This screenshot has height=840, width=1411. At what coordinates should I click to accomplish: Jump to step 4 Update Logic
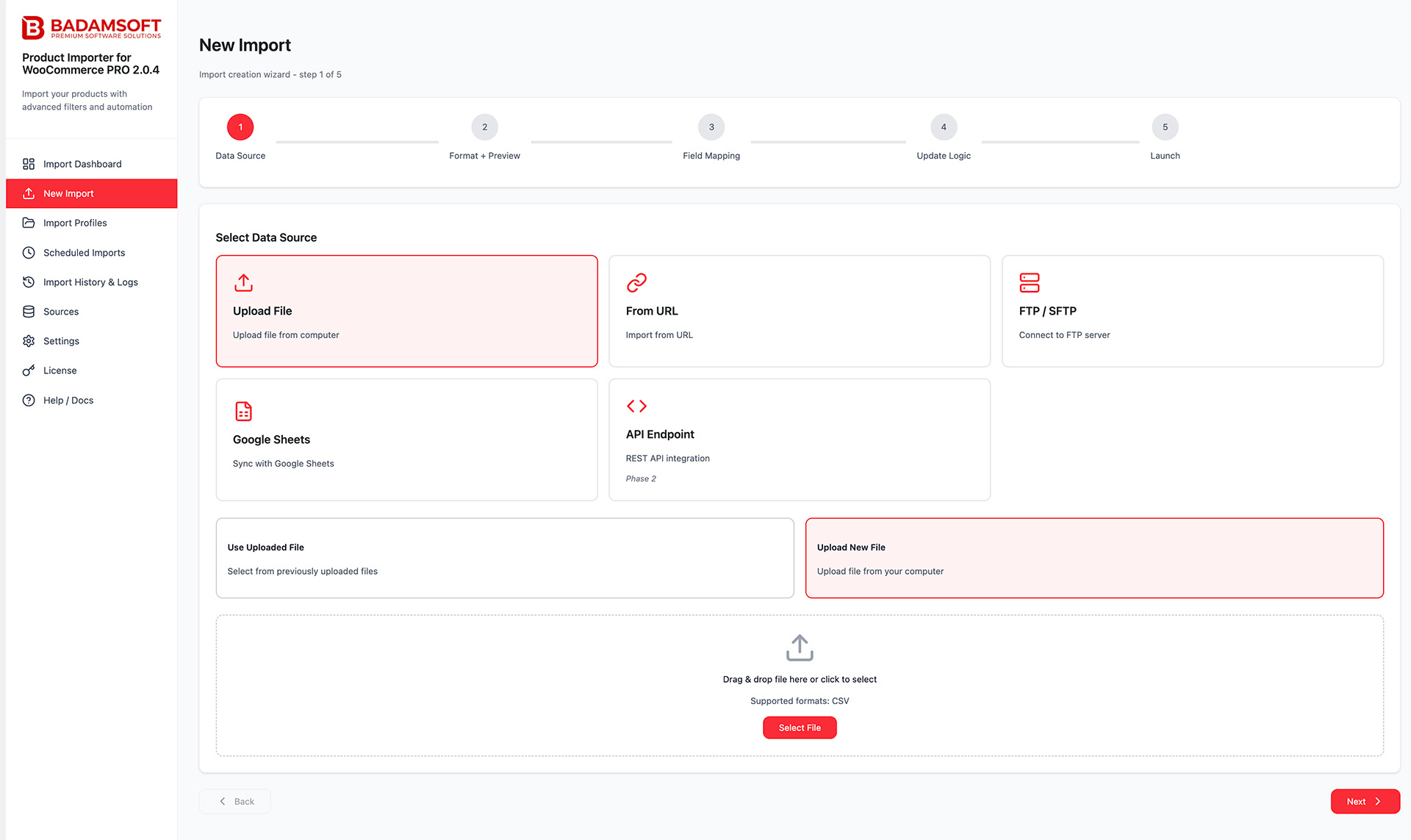943,128
